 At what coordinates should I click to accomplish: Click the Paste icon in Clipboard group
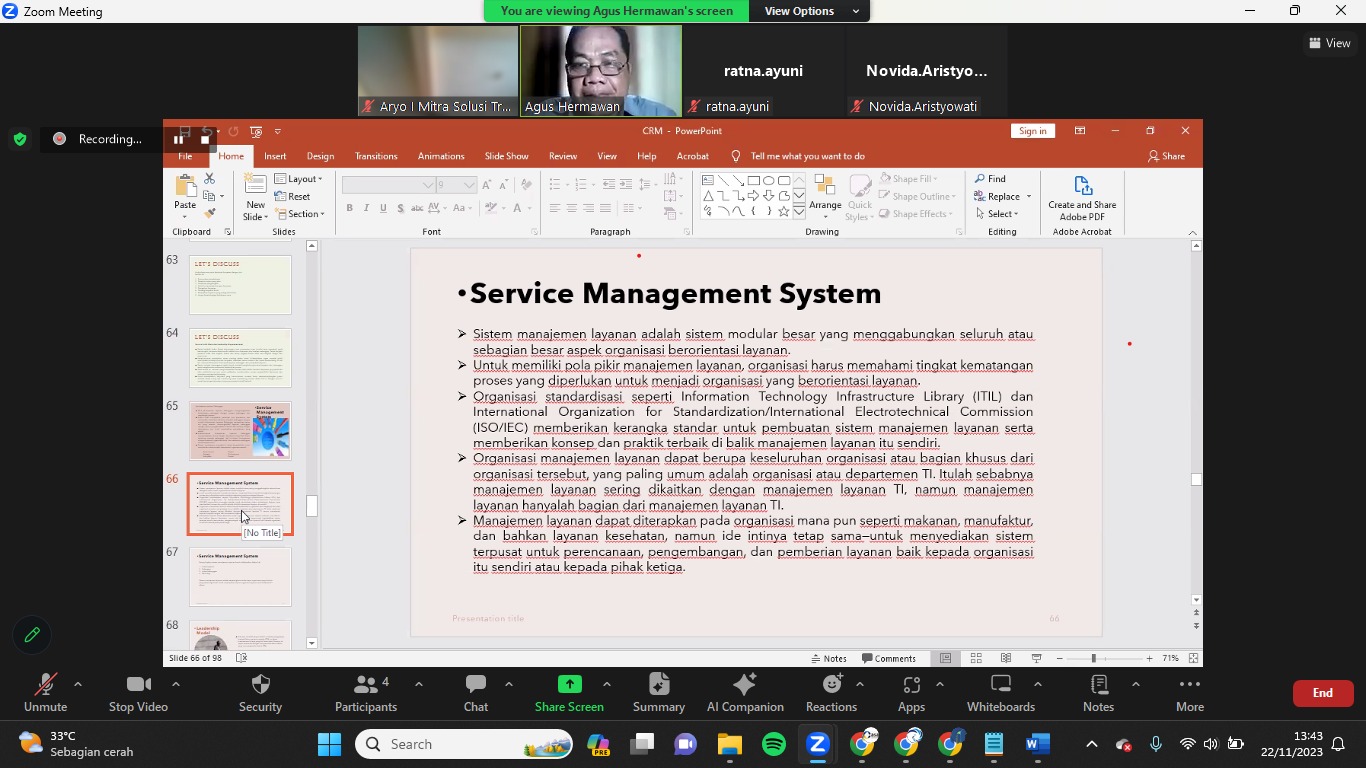click(185, 187)
